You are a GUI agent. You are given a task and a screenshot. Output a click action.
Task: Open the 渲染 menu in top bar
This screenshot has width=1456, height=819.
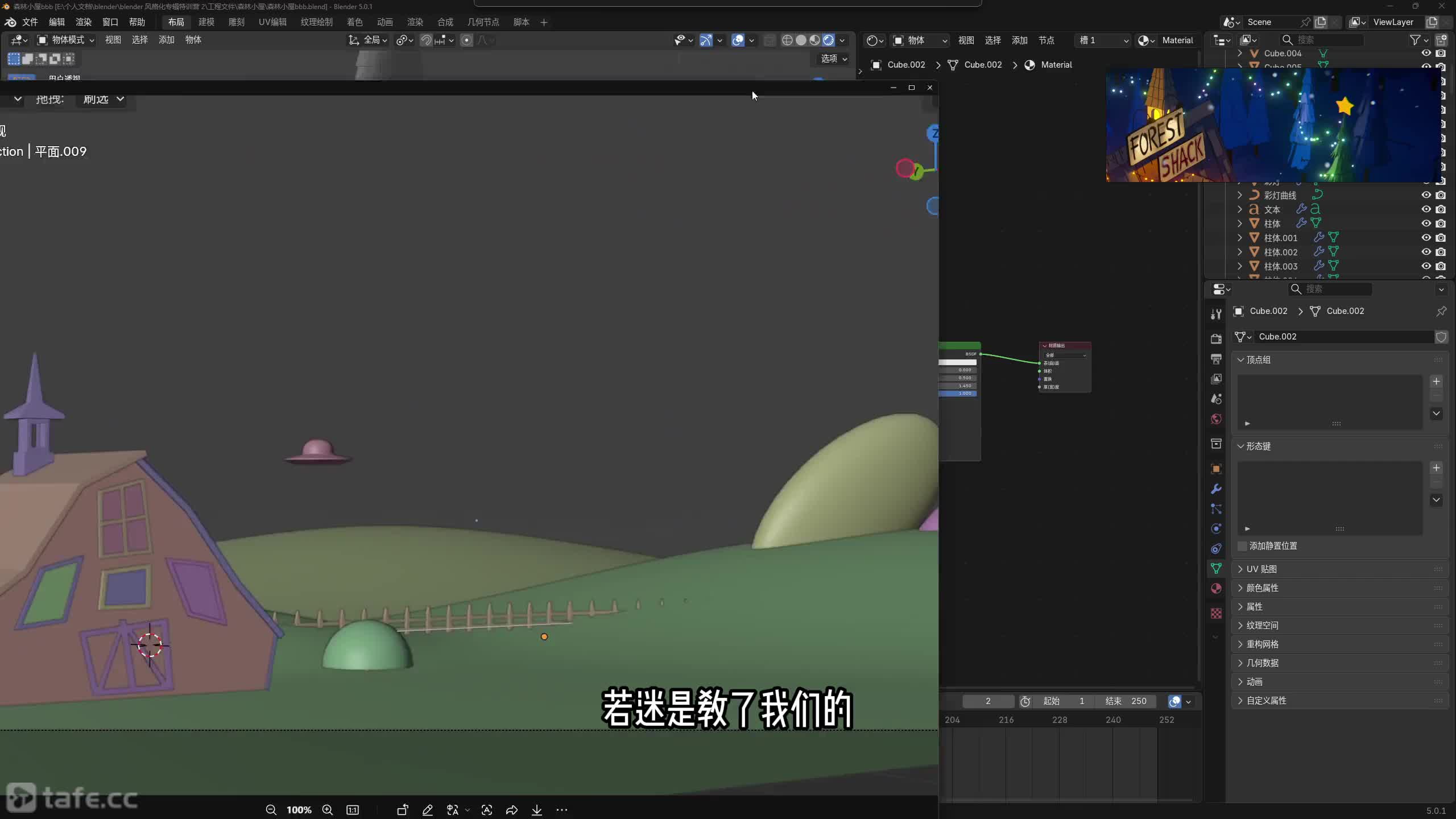83,22
